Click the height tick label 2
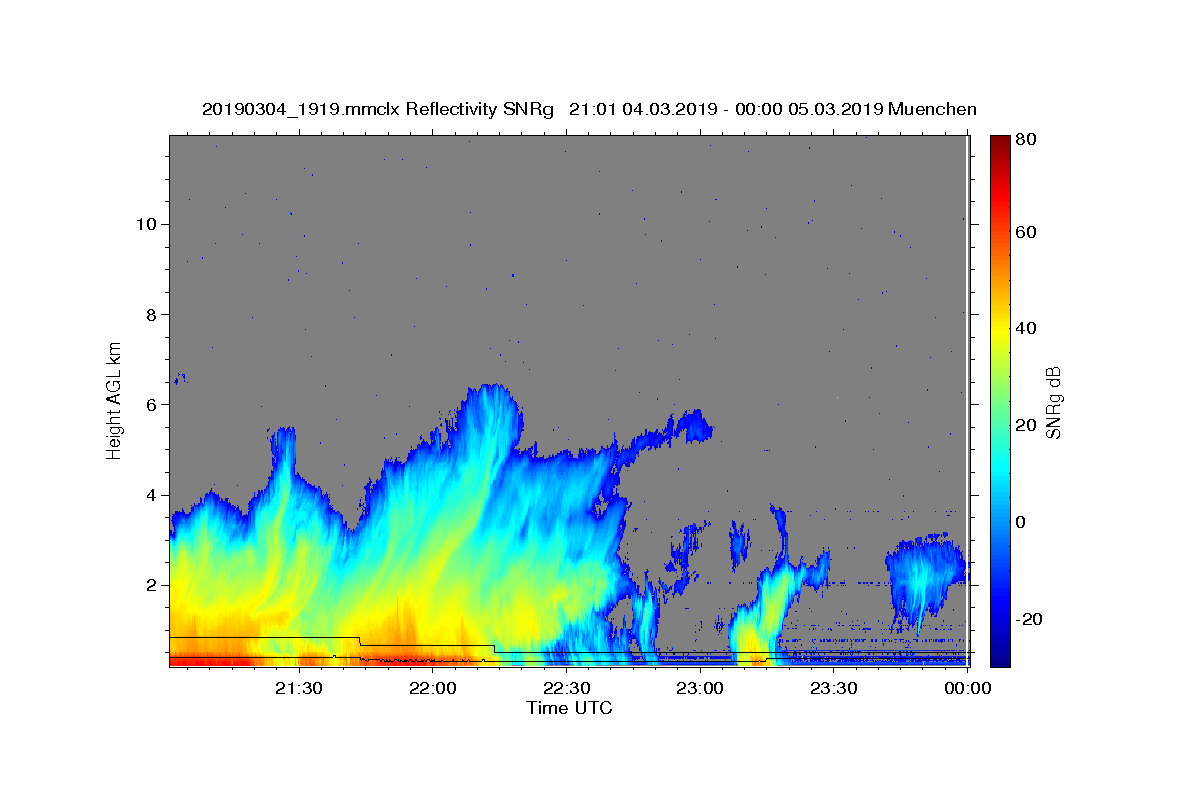Image resolution: width=1200 pixels, height=800 pixels. tap(149, 585)
